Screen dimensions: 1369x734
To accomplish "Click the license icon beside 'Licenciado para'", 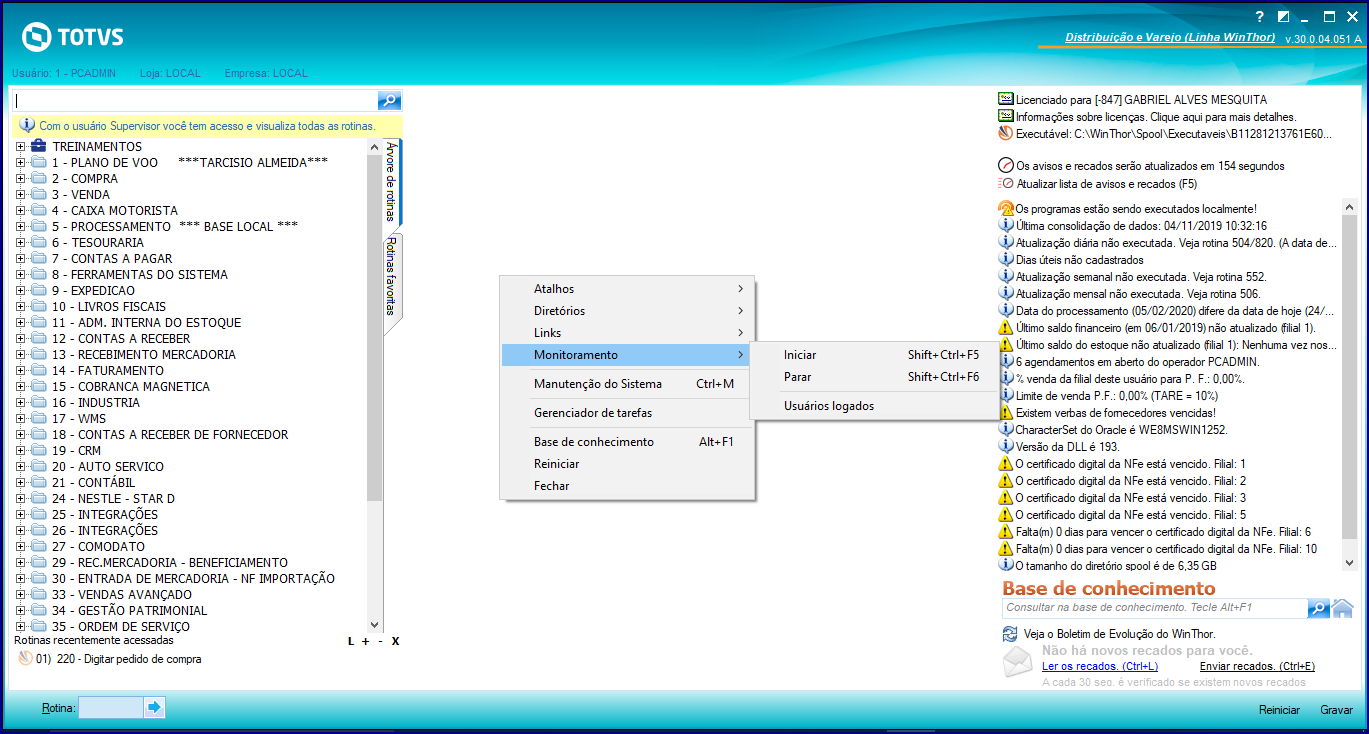I will point(1006,99).
